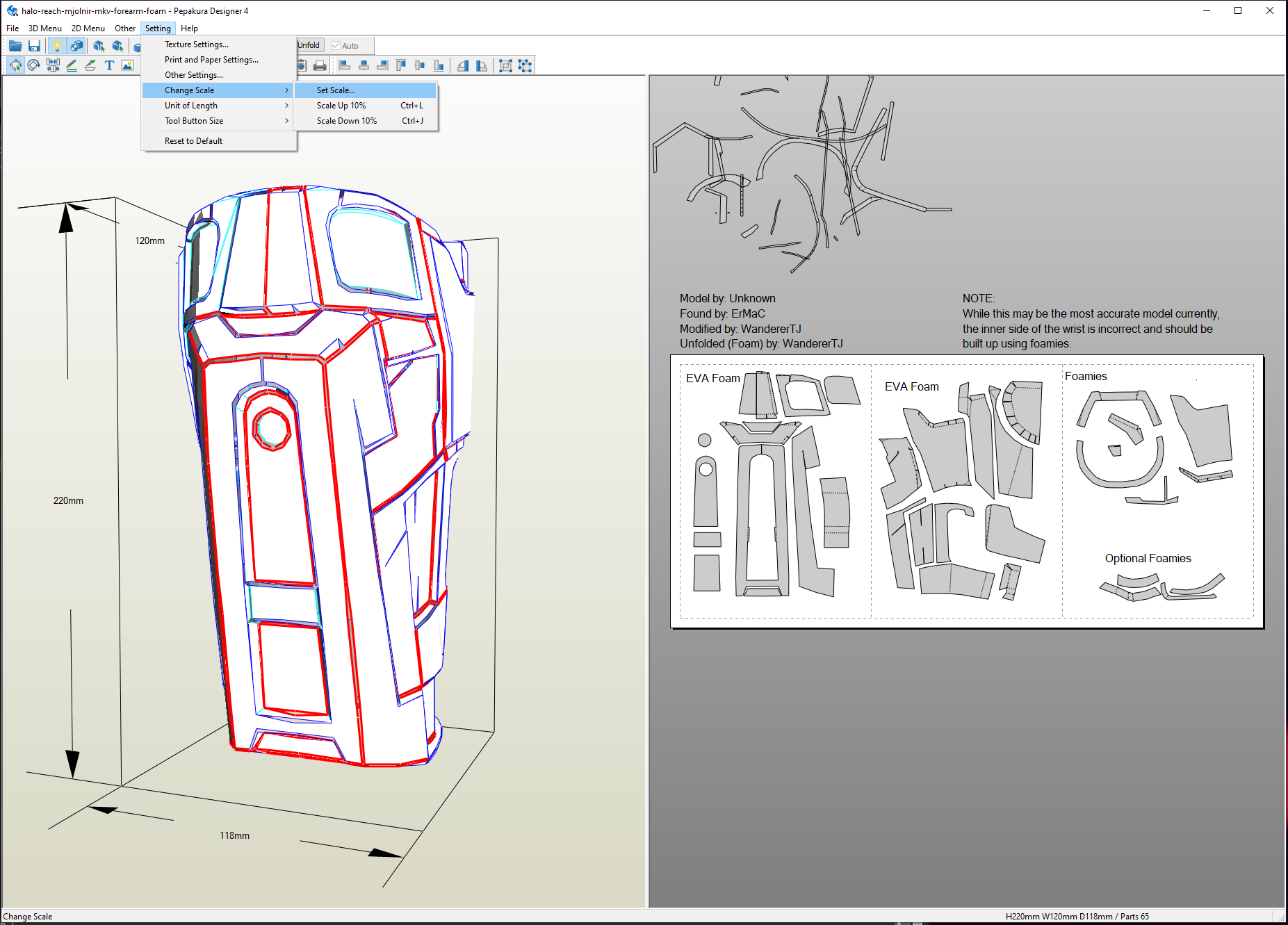This screenshot has height=925, width=1288.
Task: Select the Edit Flaps tool
Action: point(90,65)
